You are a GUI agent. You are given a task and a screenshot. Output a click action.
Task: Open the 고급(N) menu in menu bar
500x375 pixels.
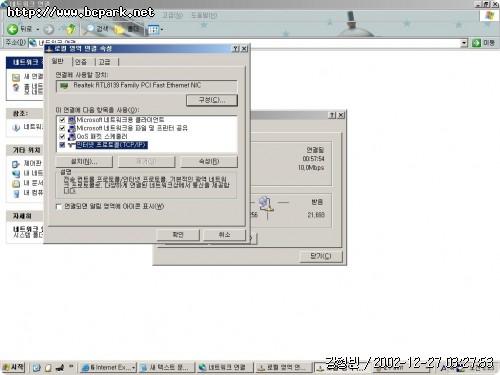173,15
